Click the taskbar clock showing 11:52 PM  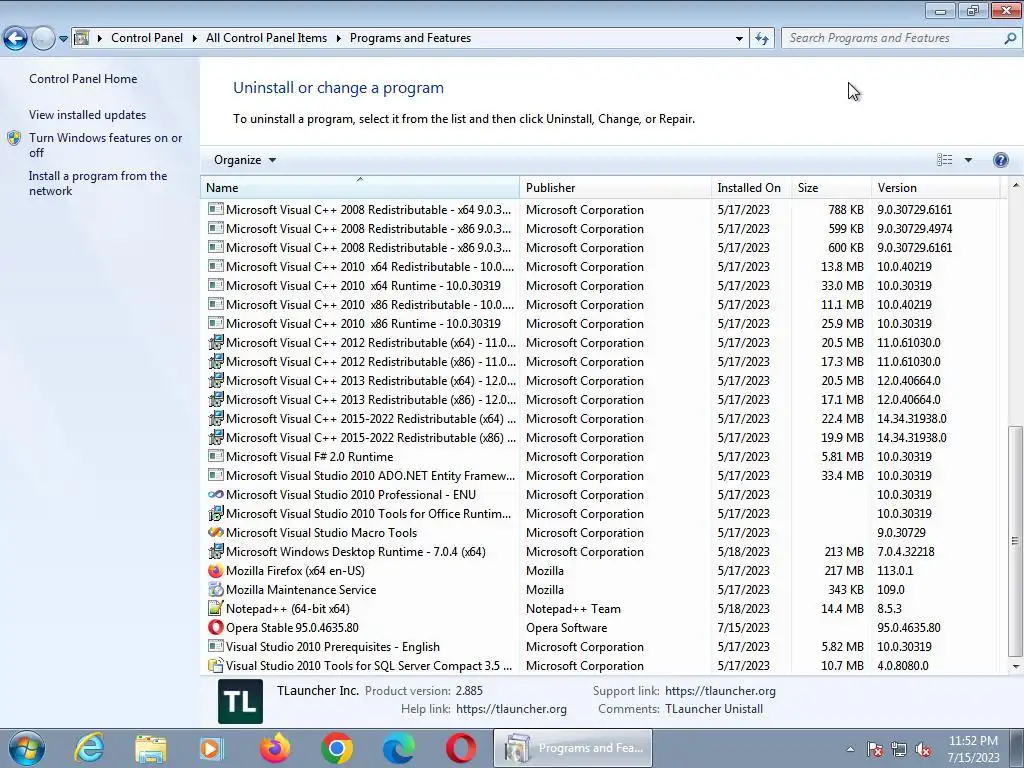tap(973, 749)
